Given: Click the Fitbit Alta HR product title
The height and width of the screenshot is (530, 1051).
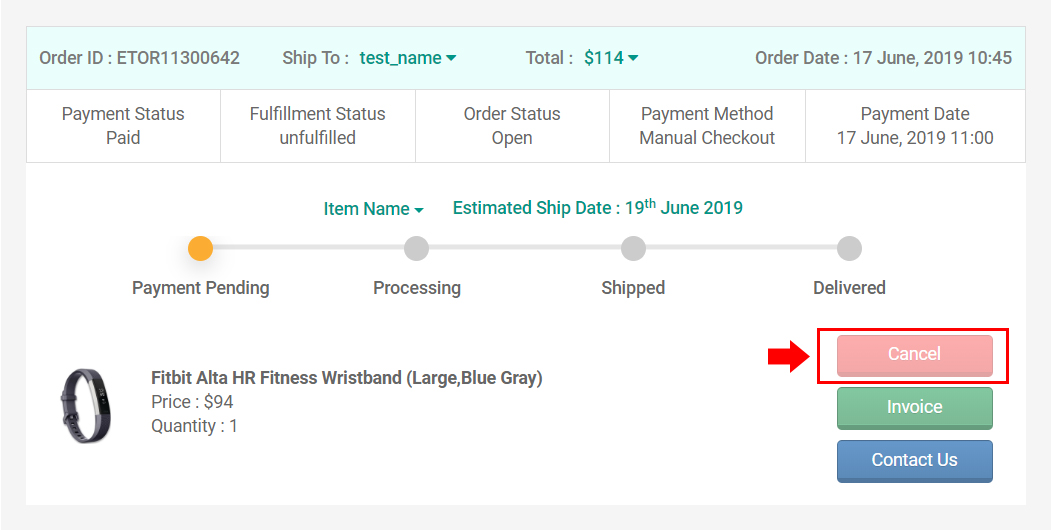Looking at the screenshot, I should (x=346, y=378).
